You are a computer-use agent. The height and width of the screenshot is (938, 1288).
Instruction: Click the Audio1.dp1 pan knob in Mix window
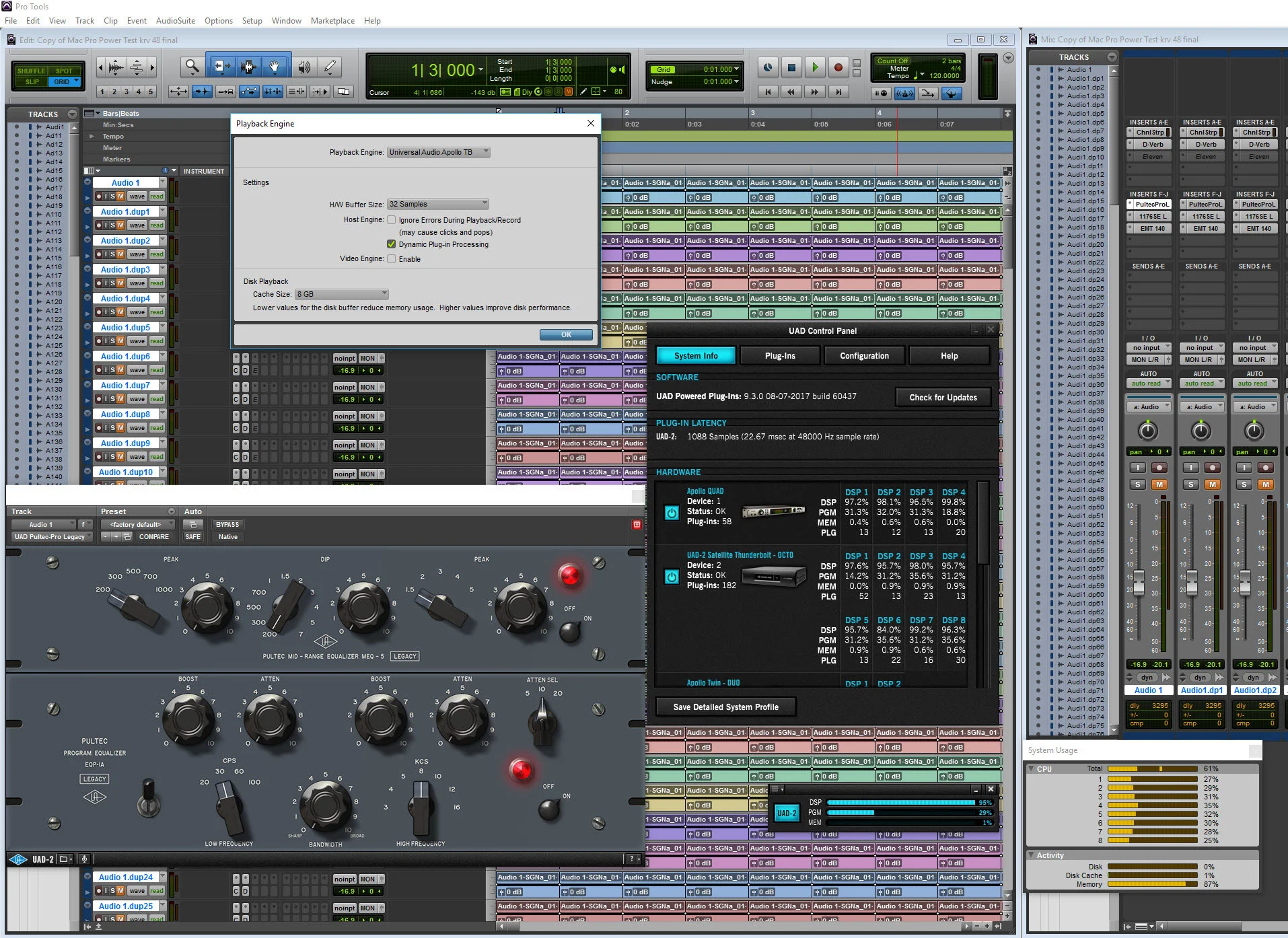point(1201,430)
